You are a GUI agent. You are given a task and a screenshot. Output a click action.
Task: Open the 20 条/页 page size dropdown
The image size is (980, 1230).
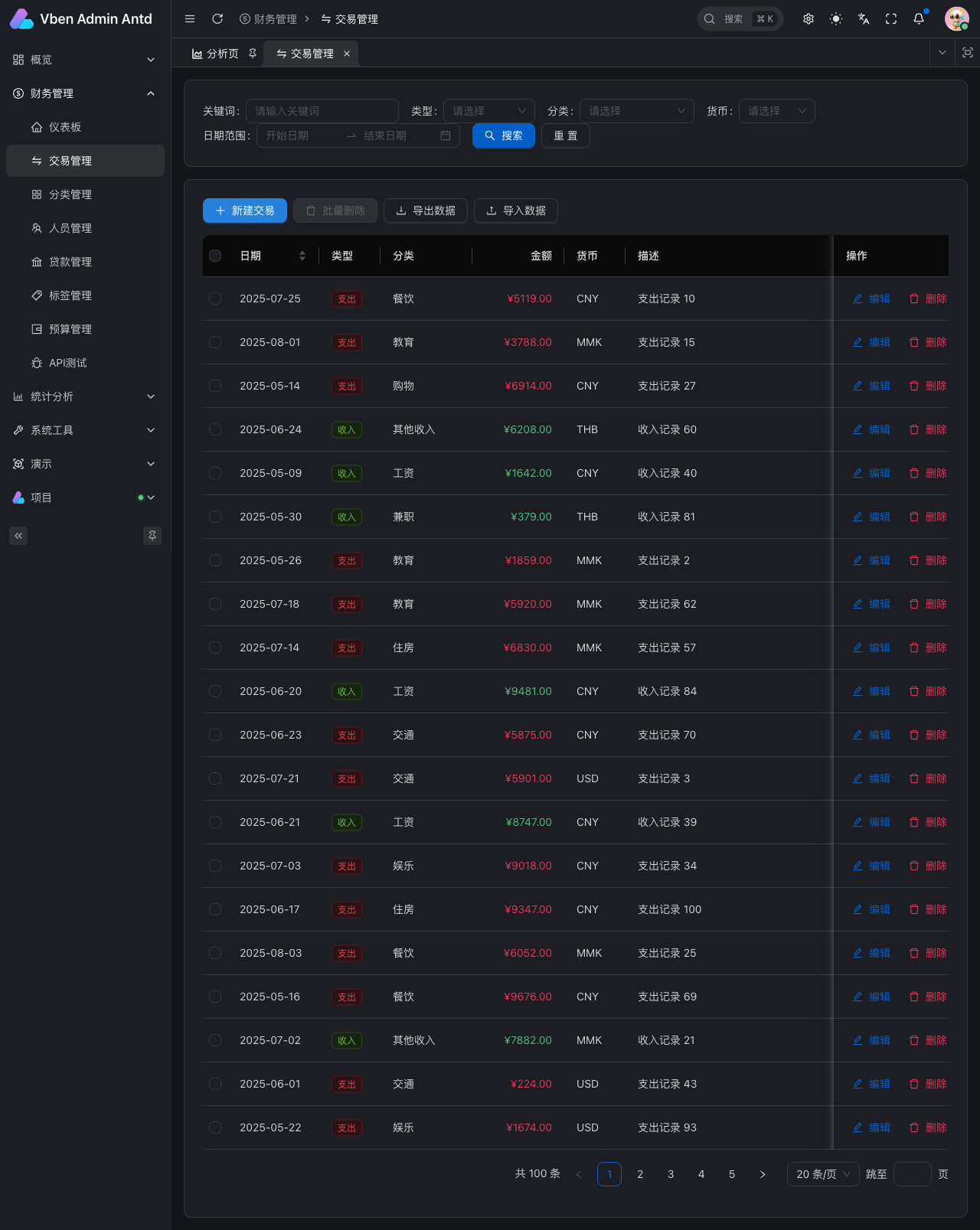(823, 1174)
